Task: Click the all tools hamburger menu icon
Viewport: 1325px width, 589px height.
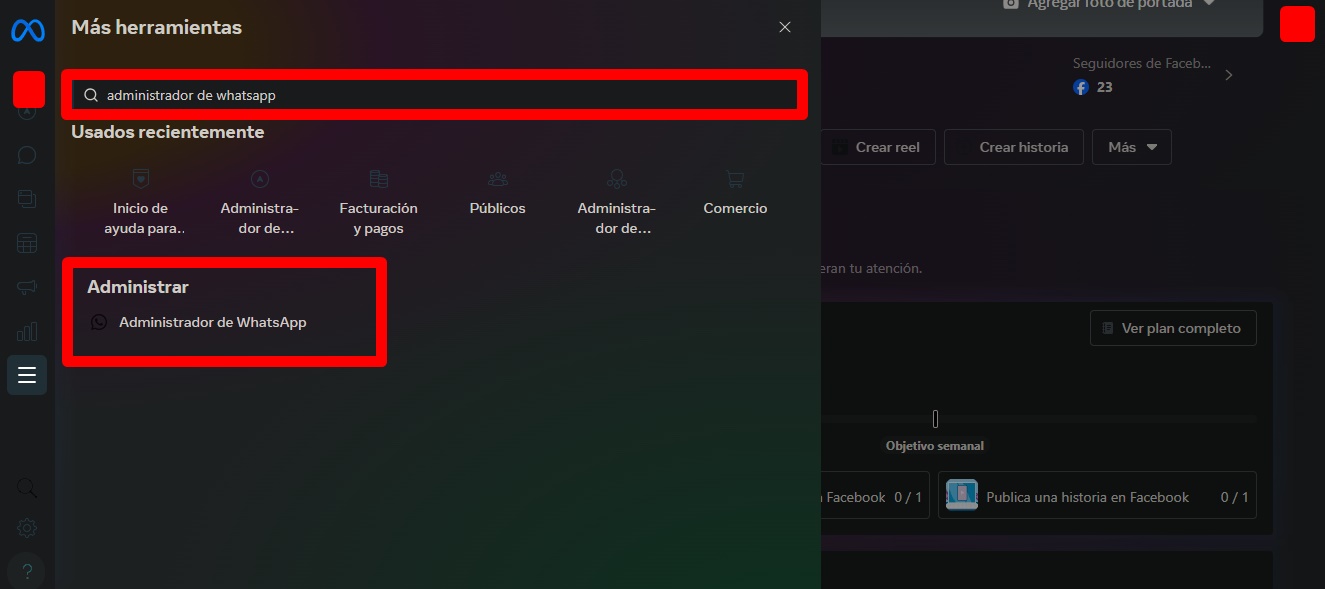Action: (27, 375)
